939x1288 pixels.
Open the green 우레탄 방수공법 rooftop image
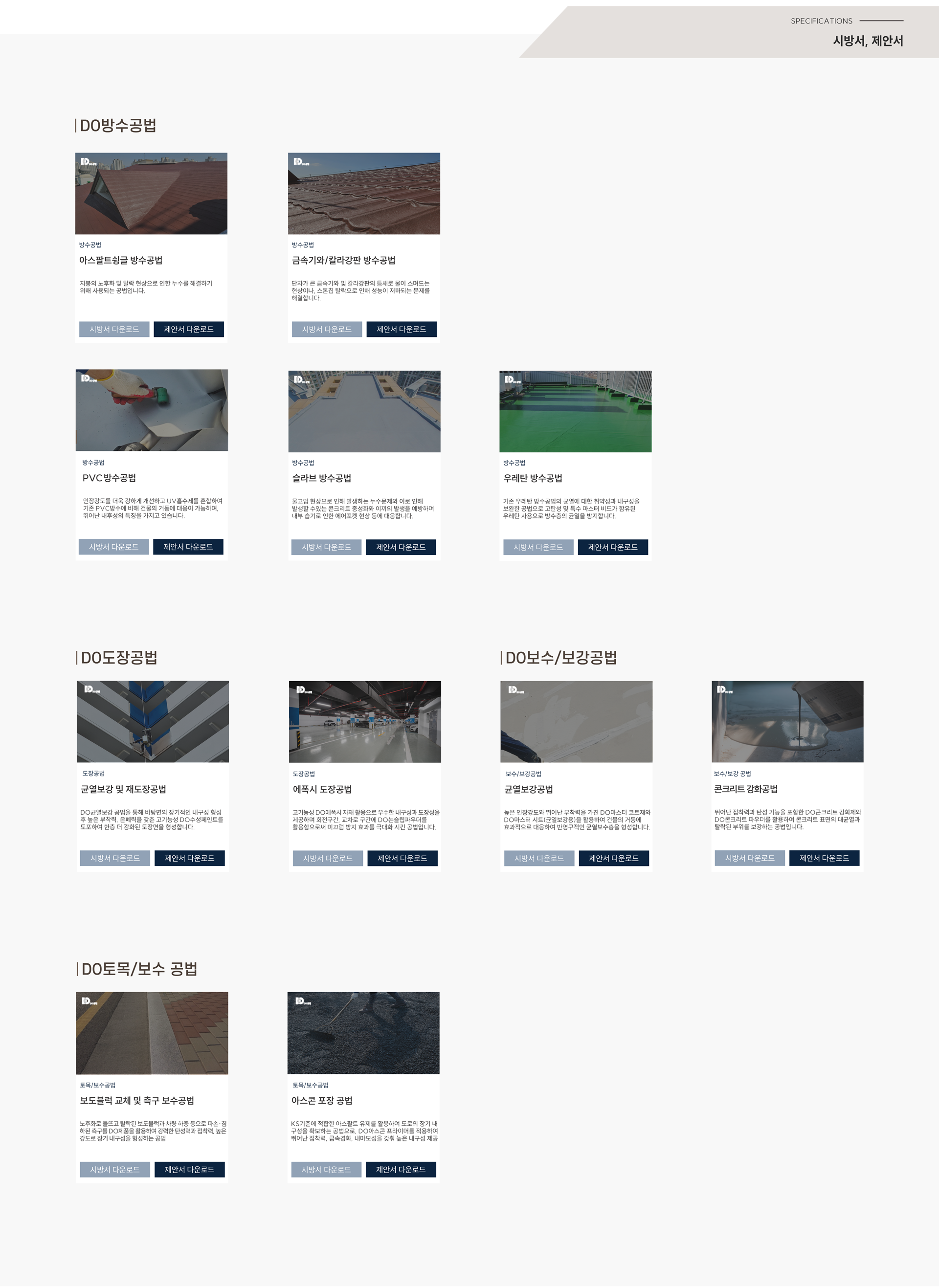(x=575, y=412)
